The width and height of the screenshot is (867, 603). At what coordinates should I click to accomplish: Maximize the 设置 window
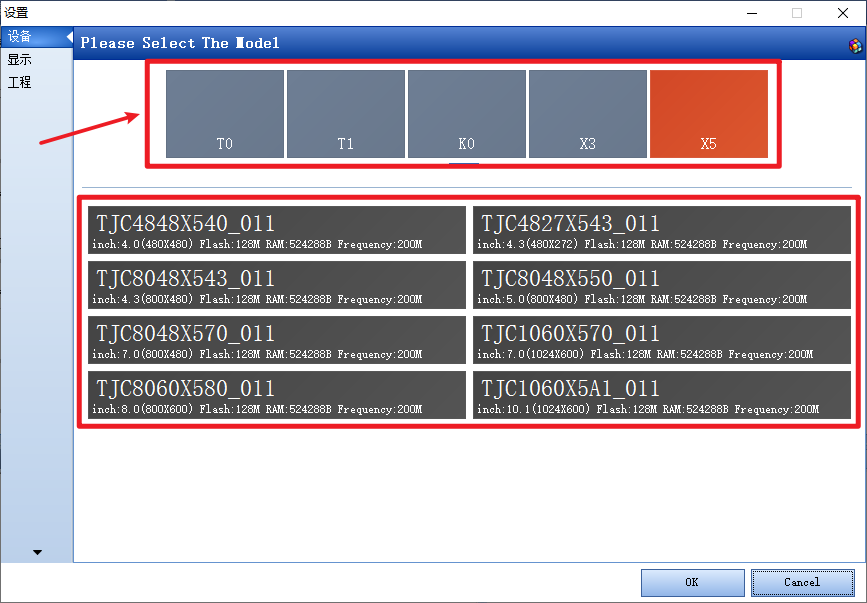[797, 13]
